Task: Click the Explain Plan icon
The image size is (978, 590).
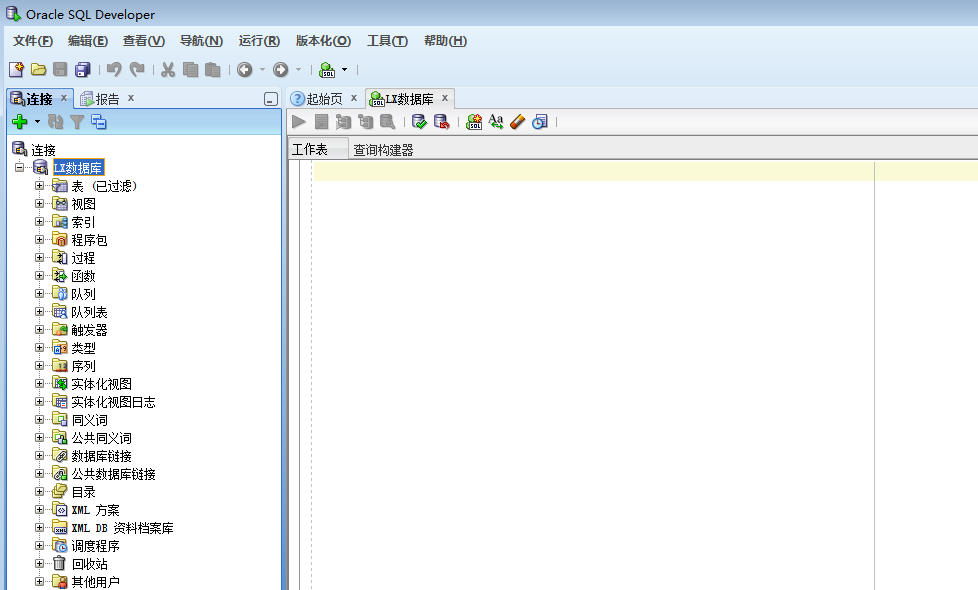Action: 344,122
